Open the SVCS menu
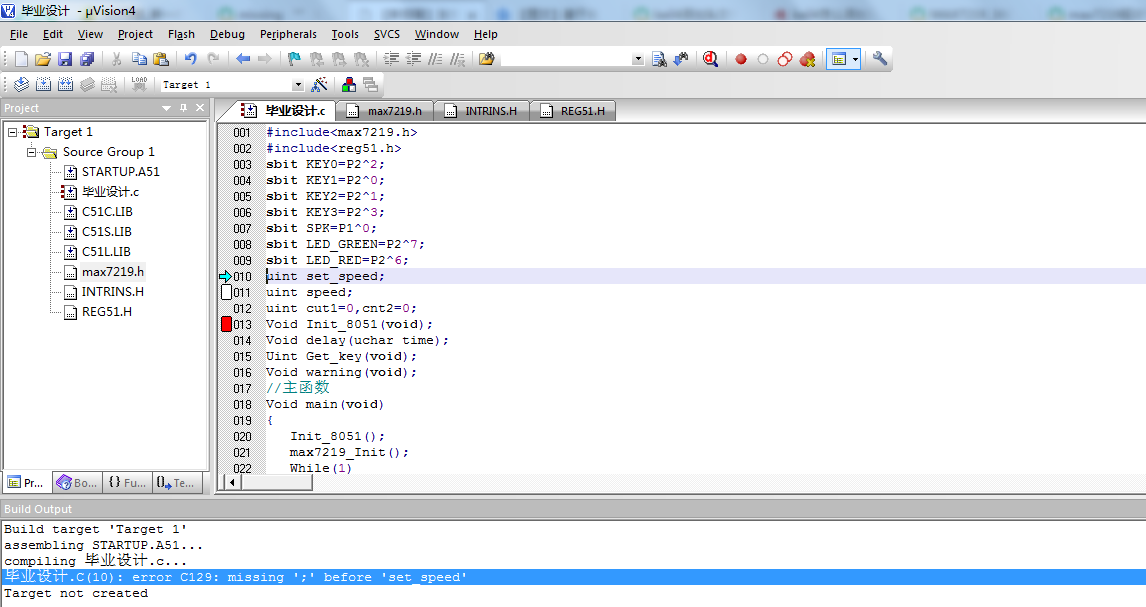The width and height of the screenshot is (1146, 607). coord(387,34)
